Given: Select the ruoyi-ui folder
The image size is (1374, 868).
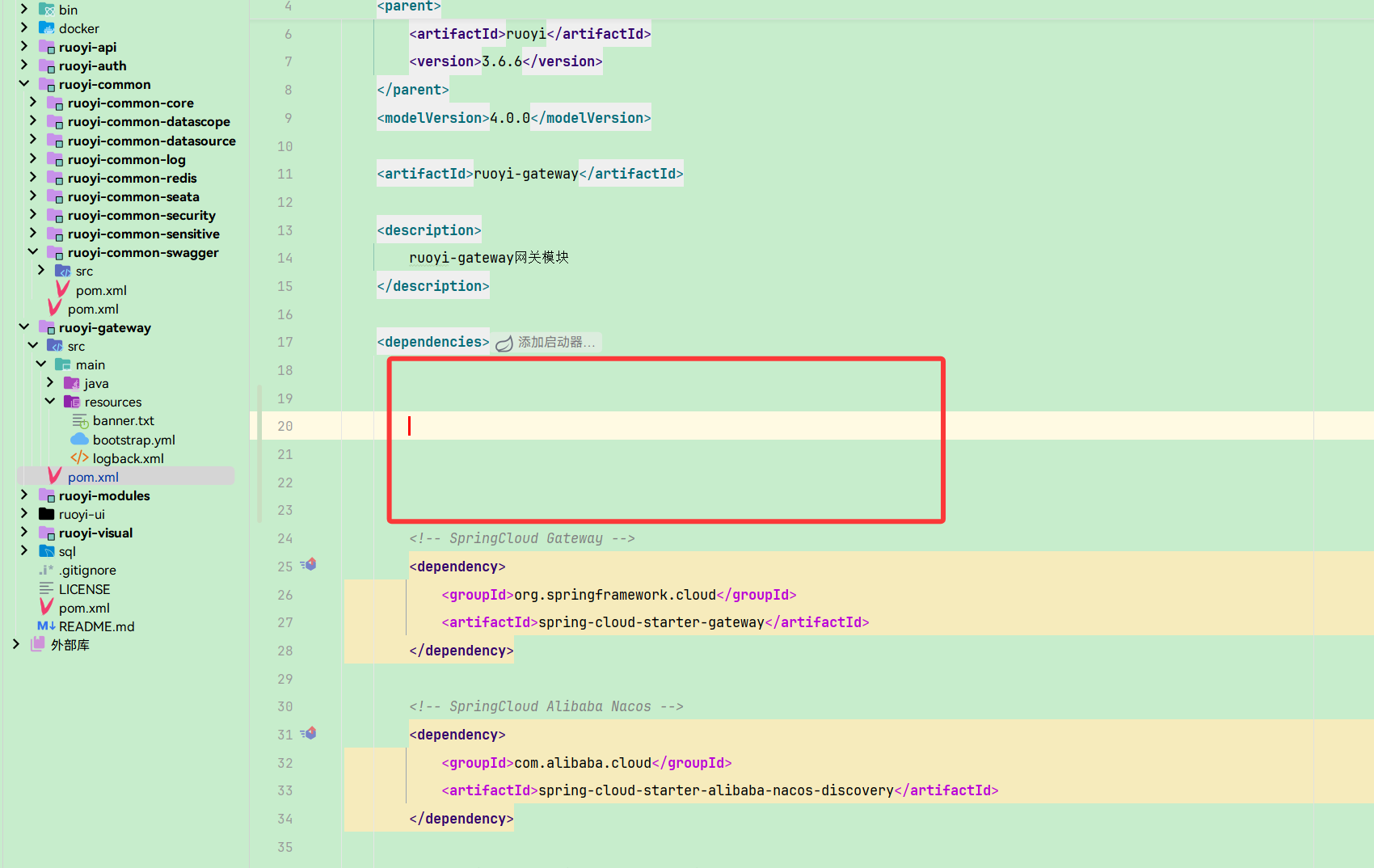Looking at the screenshot, I should pos(82,513).
